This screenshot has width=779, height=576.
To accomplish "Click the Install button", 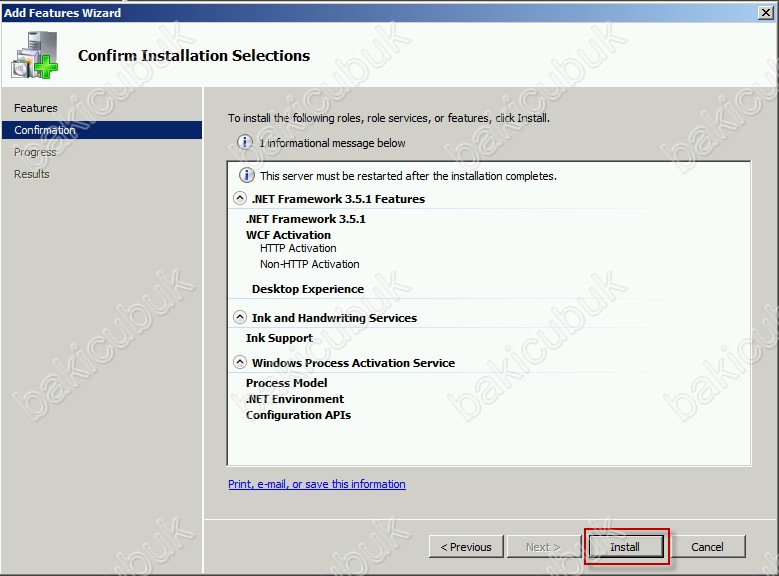I will coord(625,547).
